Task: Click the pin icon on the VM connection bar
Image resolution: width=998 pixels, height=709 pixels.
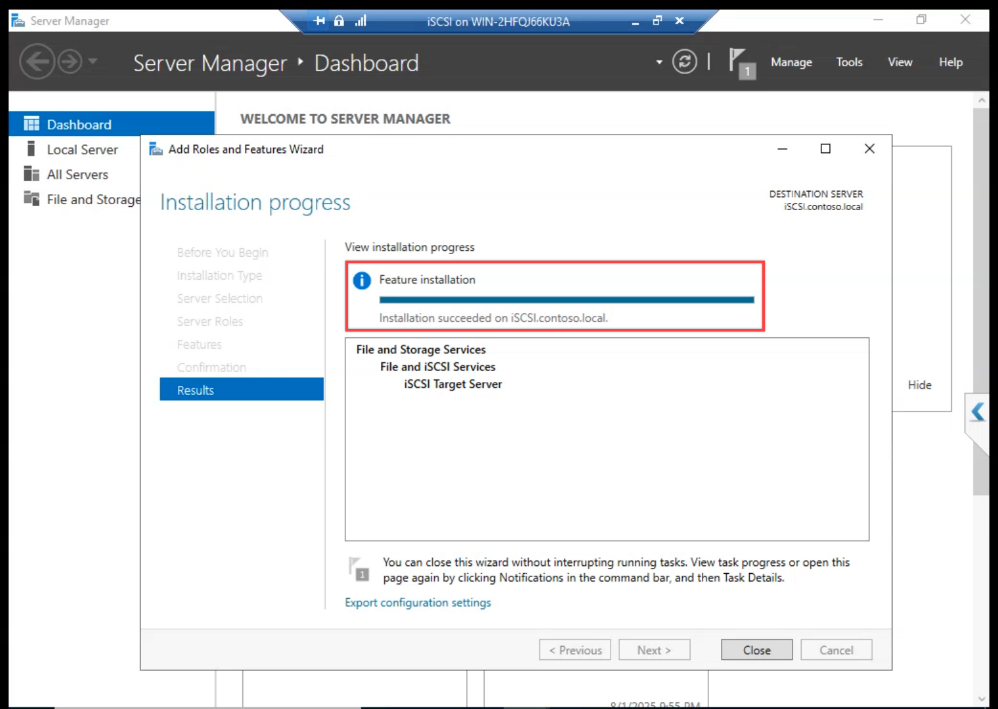Action: point(320,21)
